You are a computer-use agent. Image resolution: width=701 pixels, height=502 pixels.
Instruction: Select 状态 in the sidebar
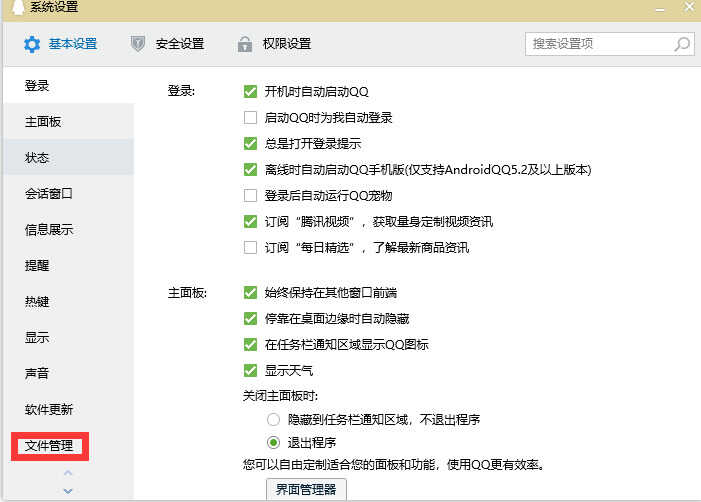(x=68, y=157)
